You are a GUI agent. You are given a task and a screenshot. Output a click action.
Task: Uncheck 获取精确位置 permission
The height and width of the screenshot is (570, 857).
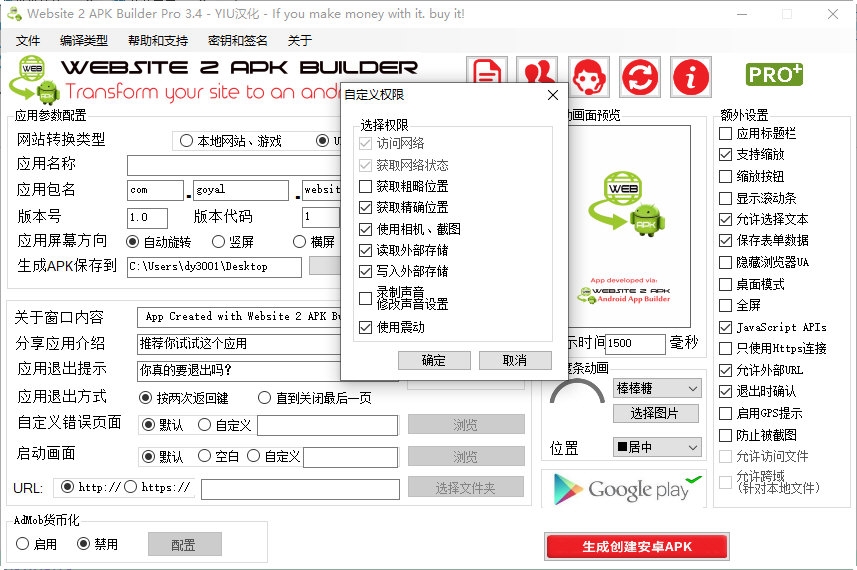pyautogui.click(x=365, y=208)
